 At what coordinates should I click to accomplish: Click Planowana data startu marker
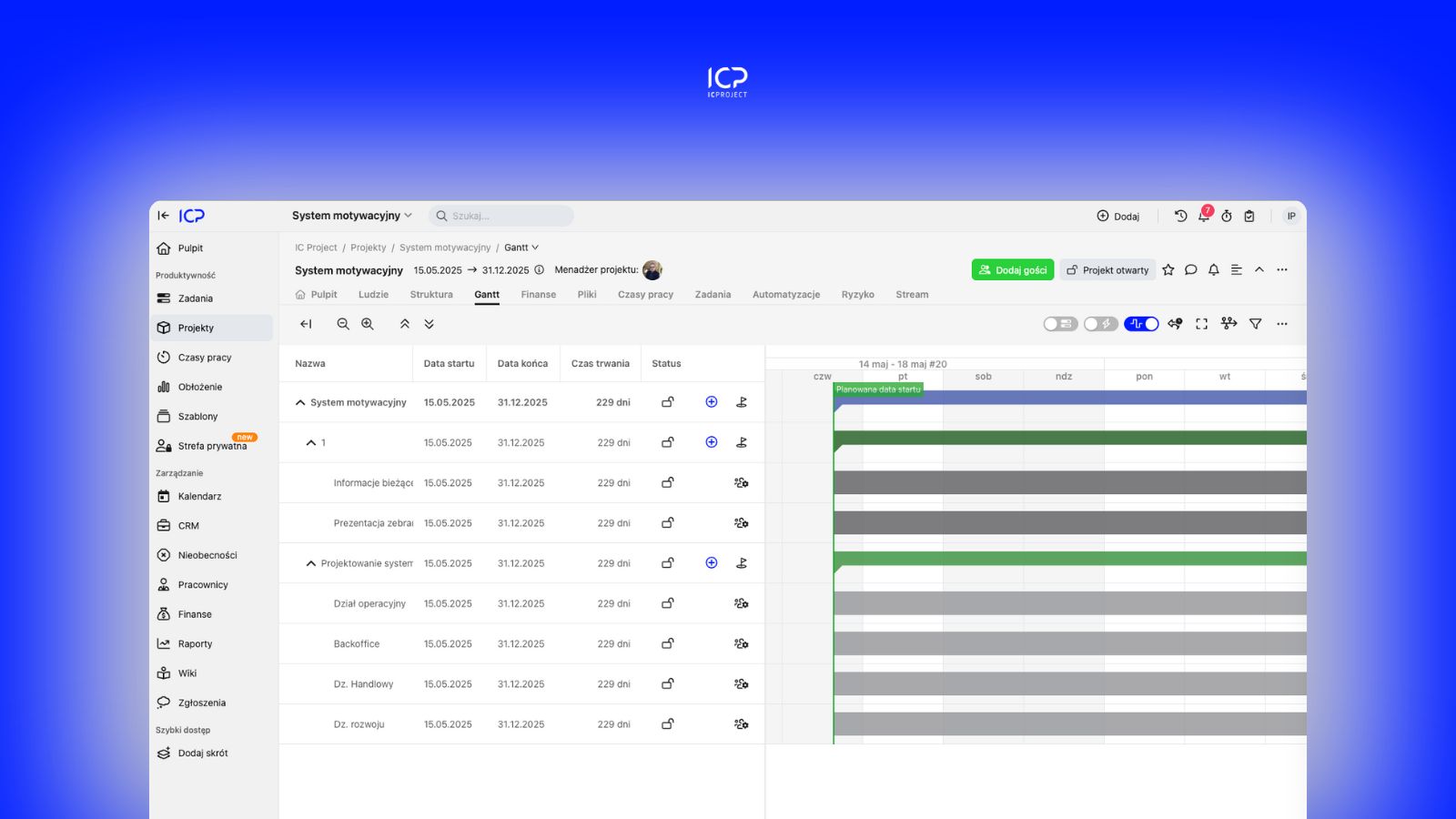(878, 389)
